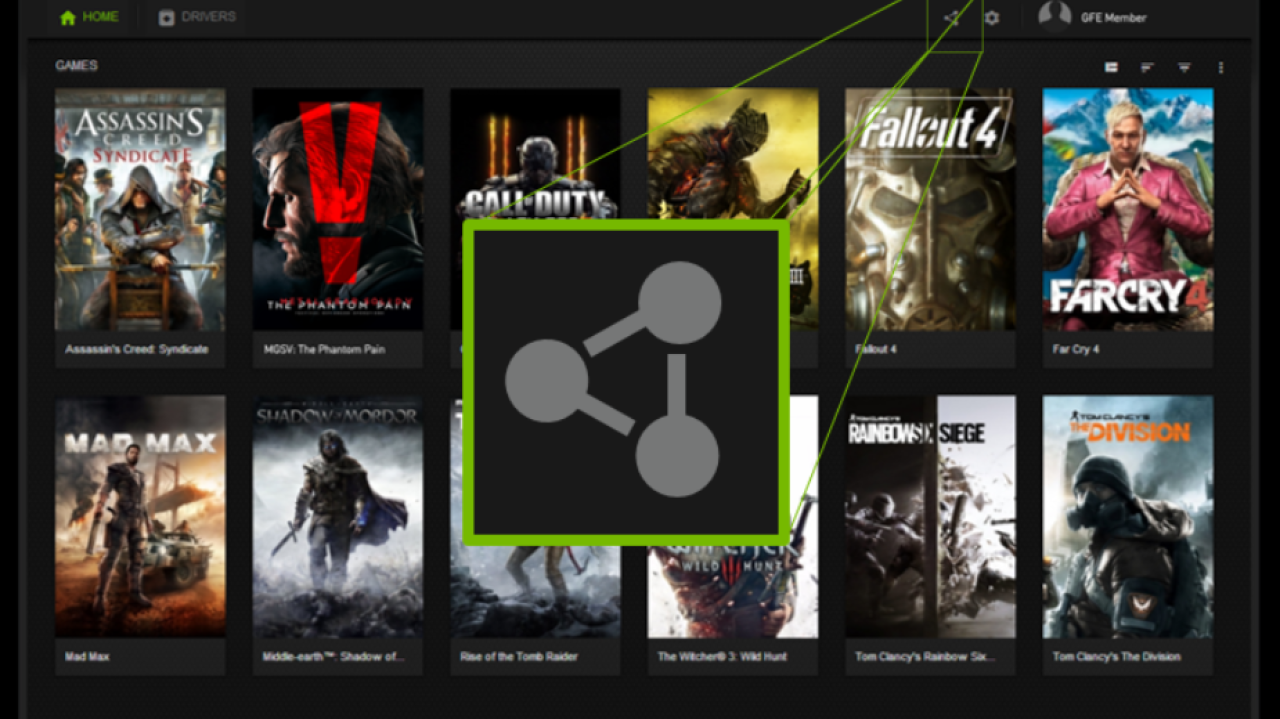Image resolution: width=1280 pixels, height=719 pixels.
Task: Select the Far Cry 4 cover art
Action: click(1128, 210)
